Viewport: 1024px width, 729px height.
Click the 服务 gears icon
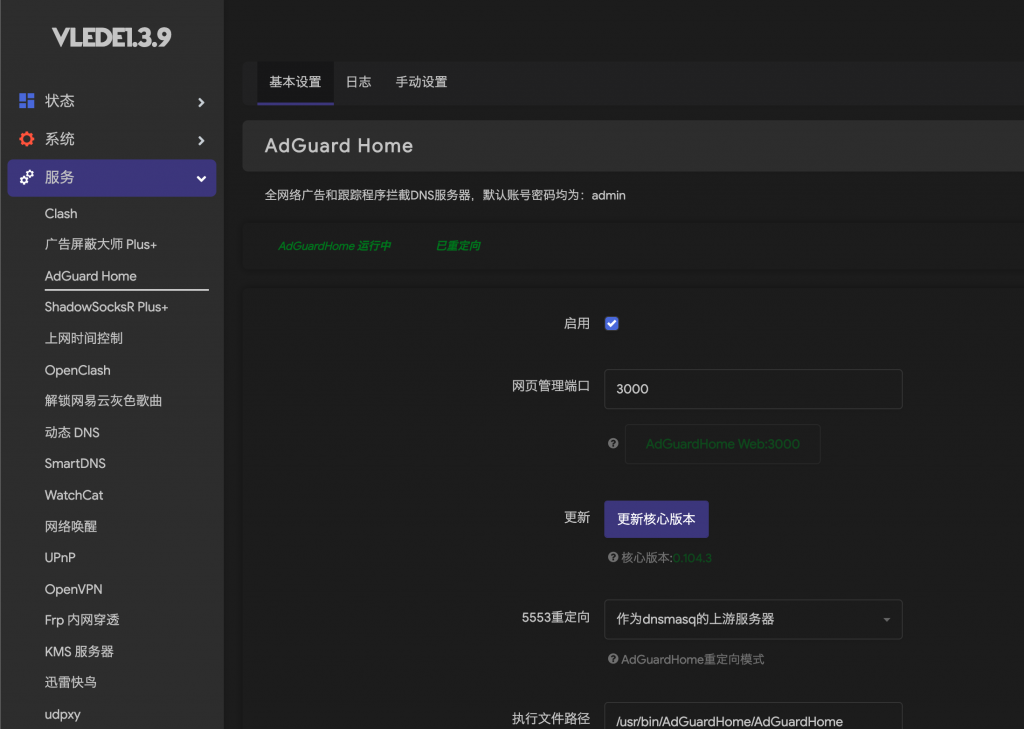(x=27, y=177)
